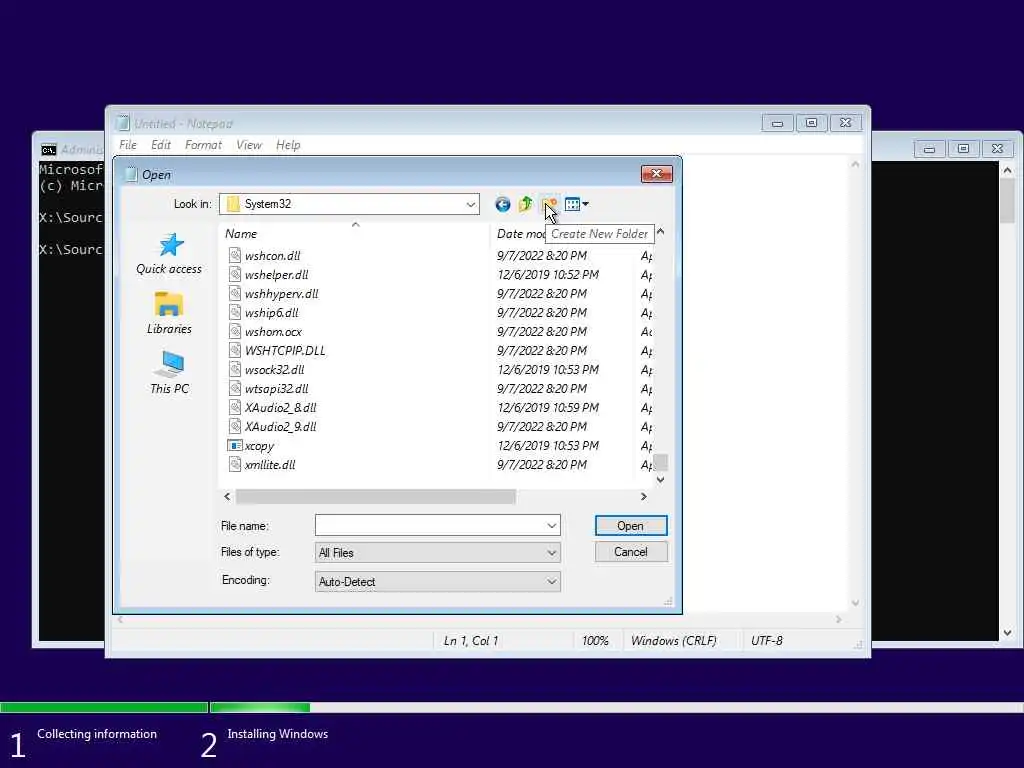Close the Open dialog
This screenshot has height=768, width=1024.
tap(656, 173)
